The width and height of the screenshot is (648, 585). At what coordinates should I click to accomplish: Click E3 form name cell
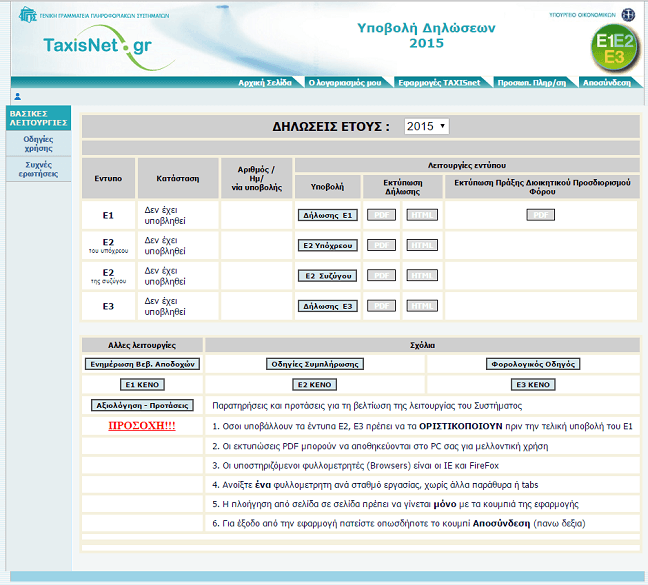pos(108,306)
